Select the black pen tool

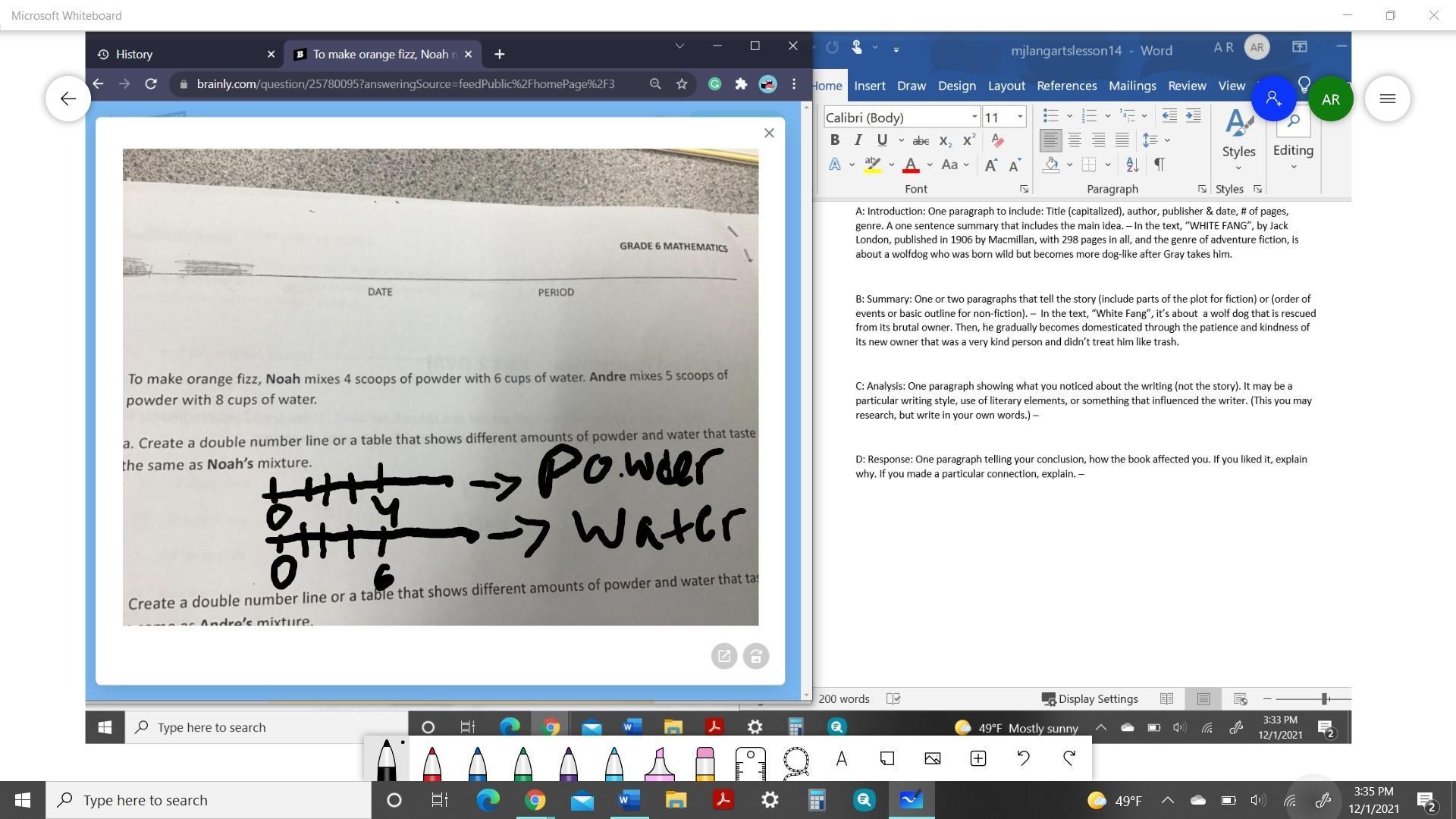click(386, 761)
